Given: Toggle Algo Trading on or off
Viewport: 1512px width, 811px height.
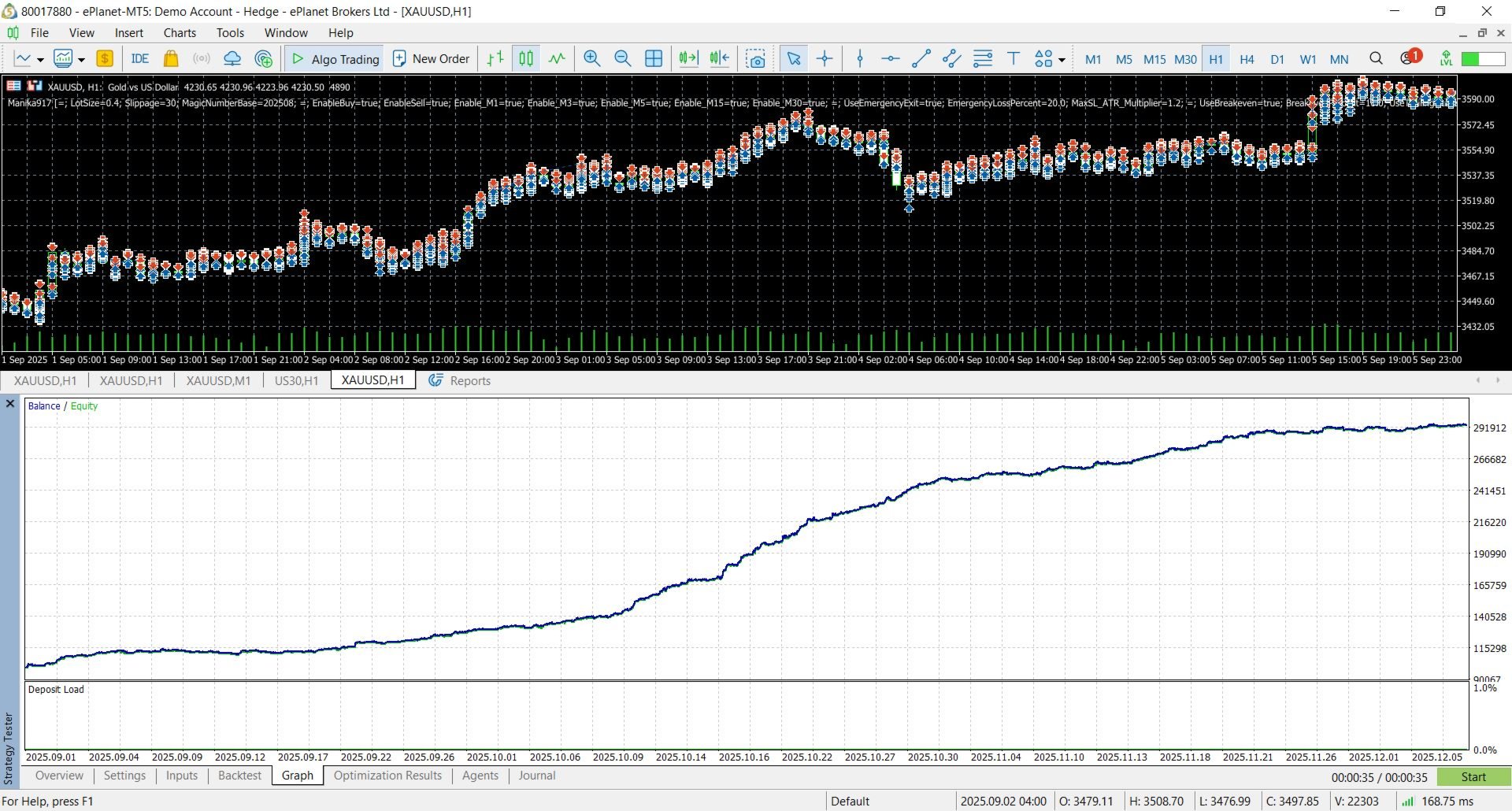Looking at the screenshot, I should click(335, 59).
